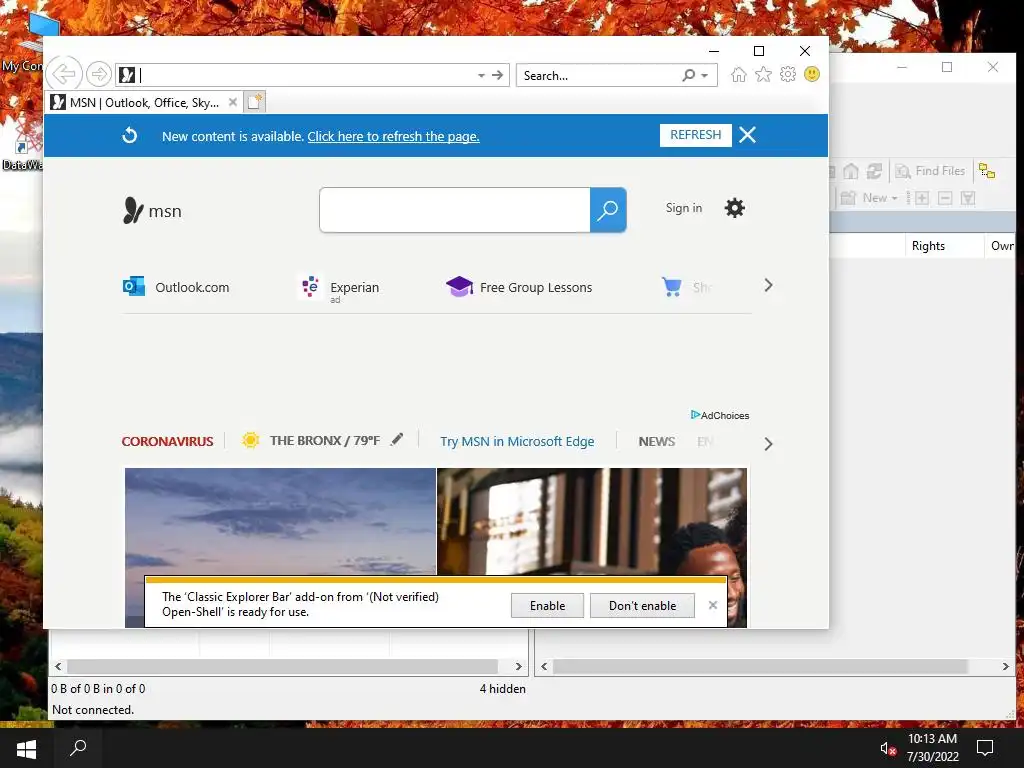Close the add-on notification bar
This screenshot has width=1024, height=768.
(712, 605)
